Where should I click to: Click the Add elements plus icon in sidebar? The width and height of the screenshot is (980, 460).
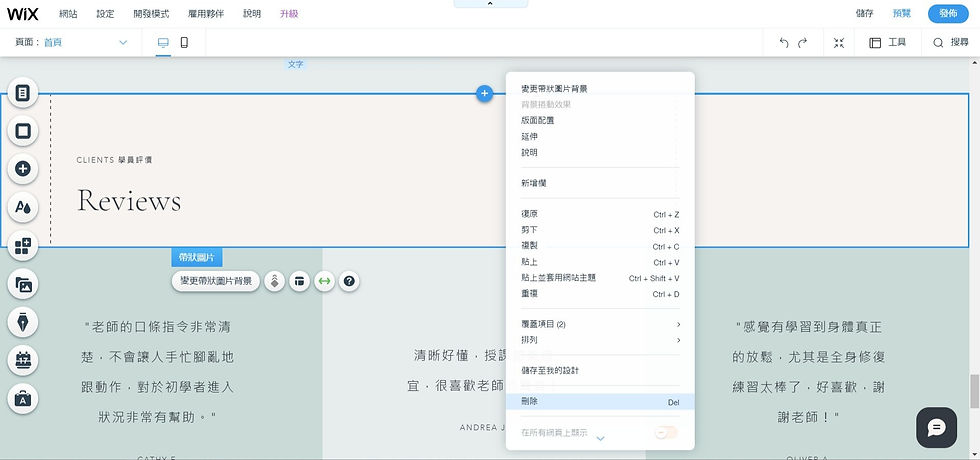(23, 169)
